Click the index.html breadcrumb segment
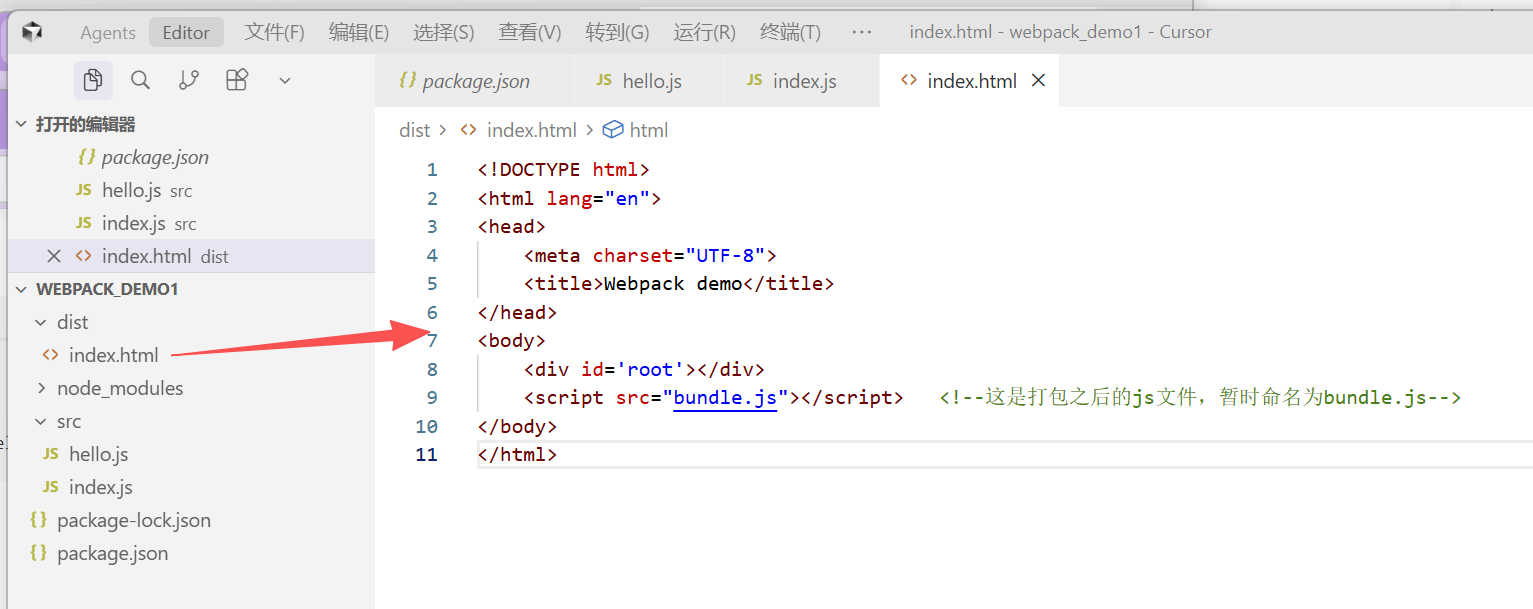 531,130
